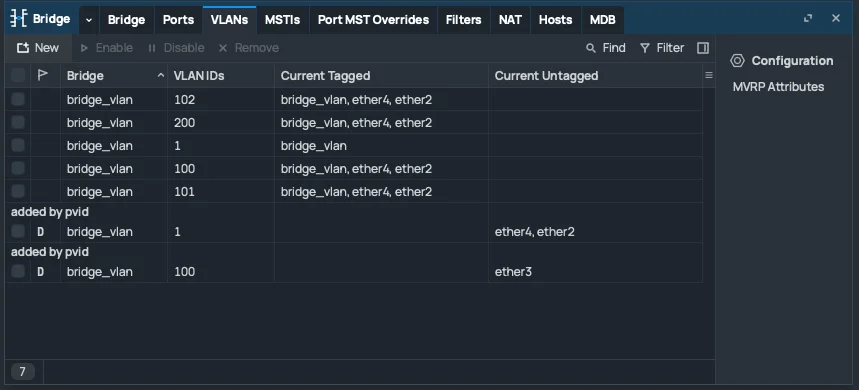Open the MVRP Attributes link
The height and width of the screenshot is (390, 859).
click(778, 87)
